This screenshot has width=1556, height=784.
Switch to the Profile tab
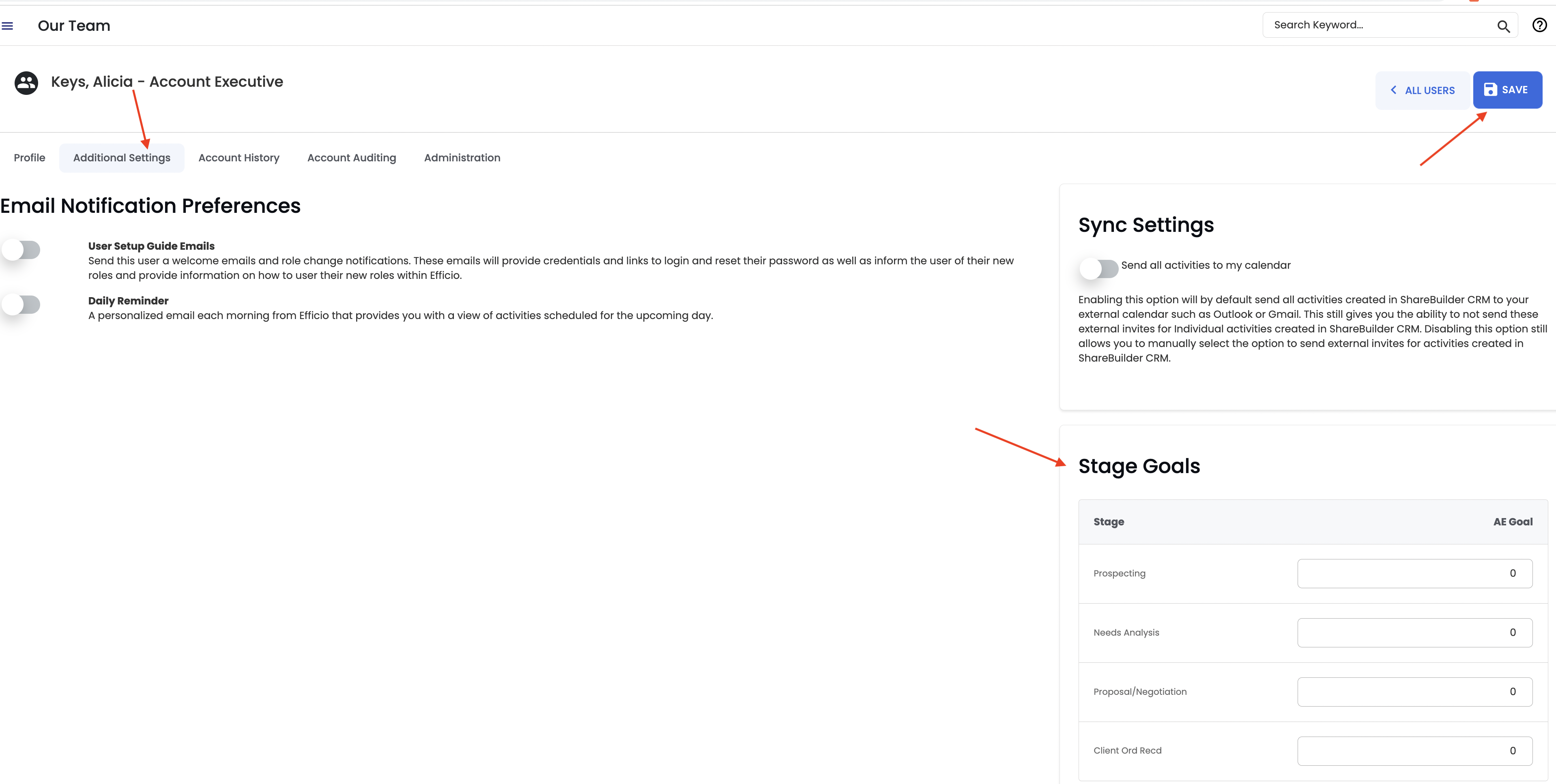click(30, 158)
